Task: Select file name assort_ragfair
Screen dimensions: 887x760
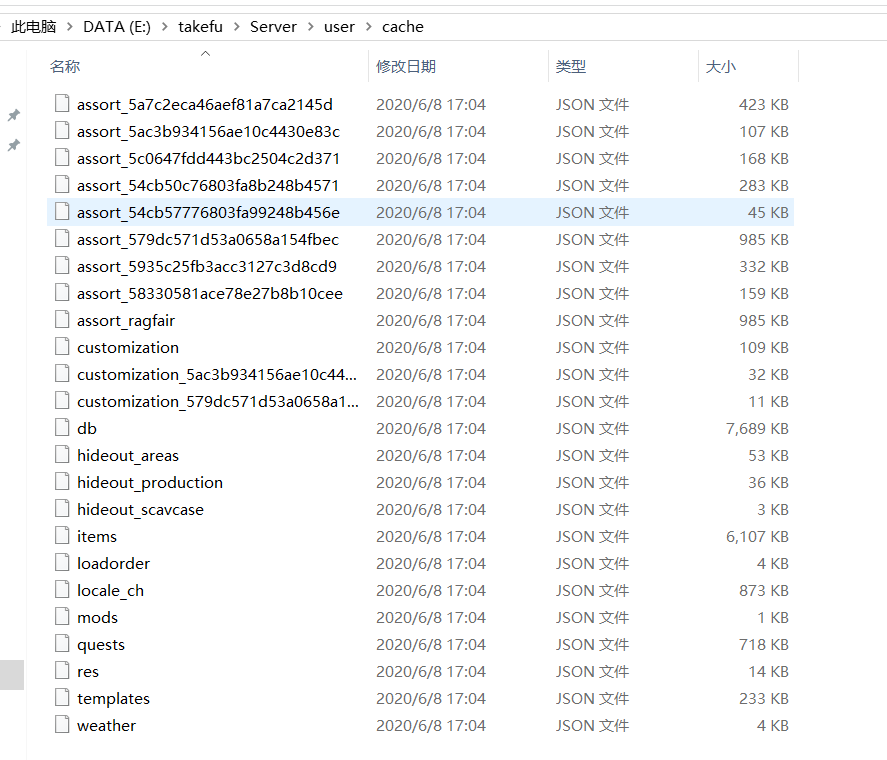Action: pos(126,321)
